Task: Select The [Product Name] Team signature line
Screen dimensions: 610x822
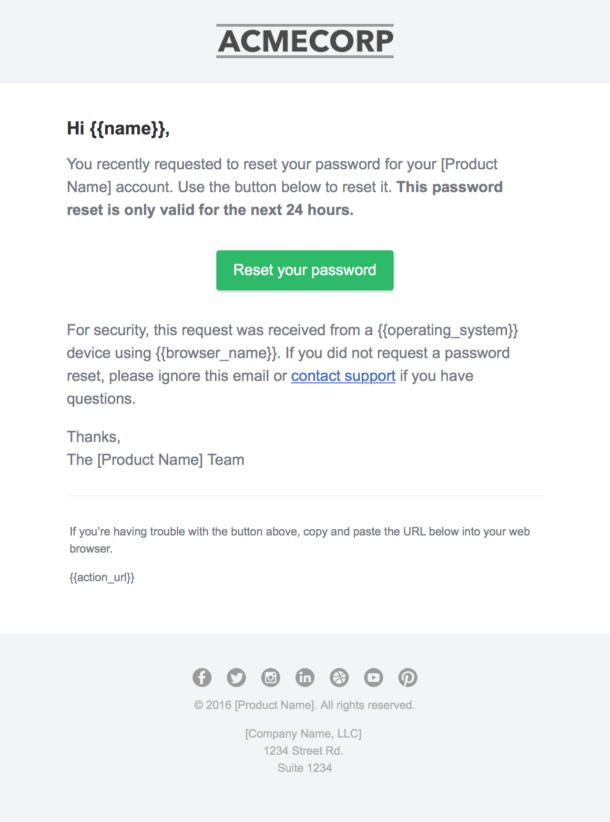Action: 155,459
